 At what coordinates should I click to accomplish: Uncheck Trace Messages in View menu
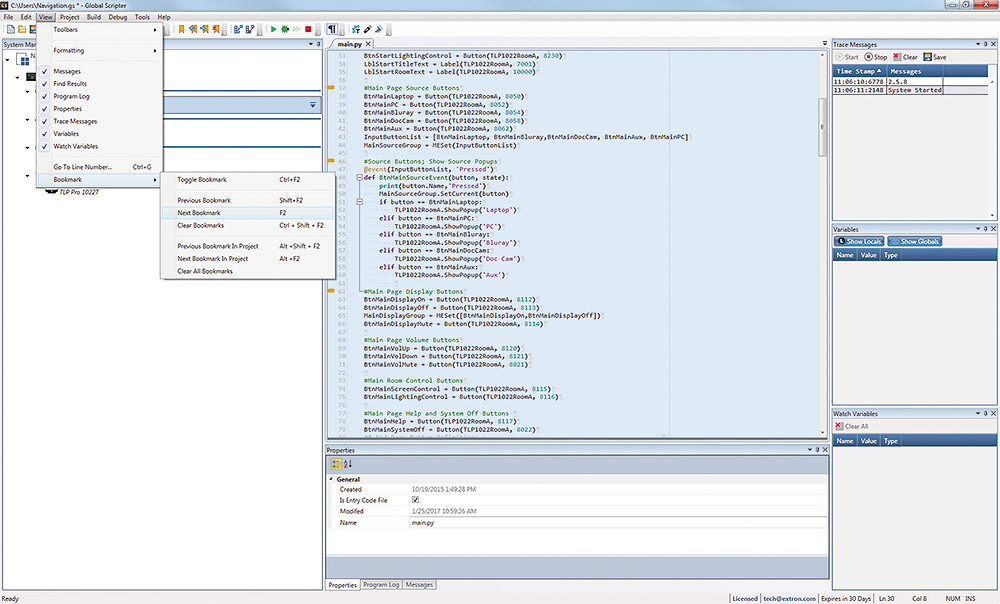click(75, 121)
